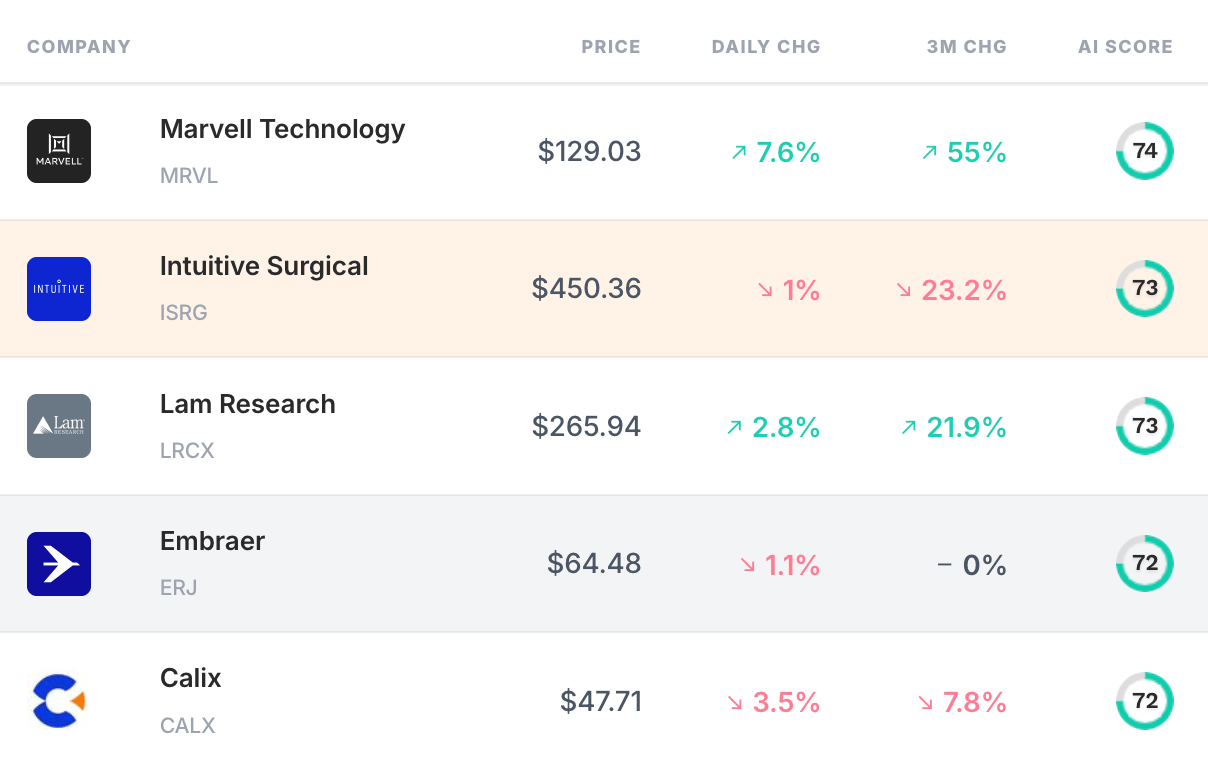Click Lam Research's AI score ring 73

[x=1144, y=426]
